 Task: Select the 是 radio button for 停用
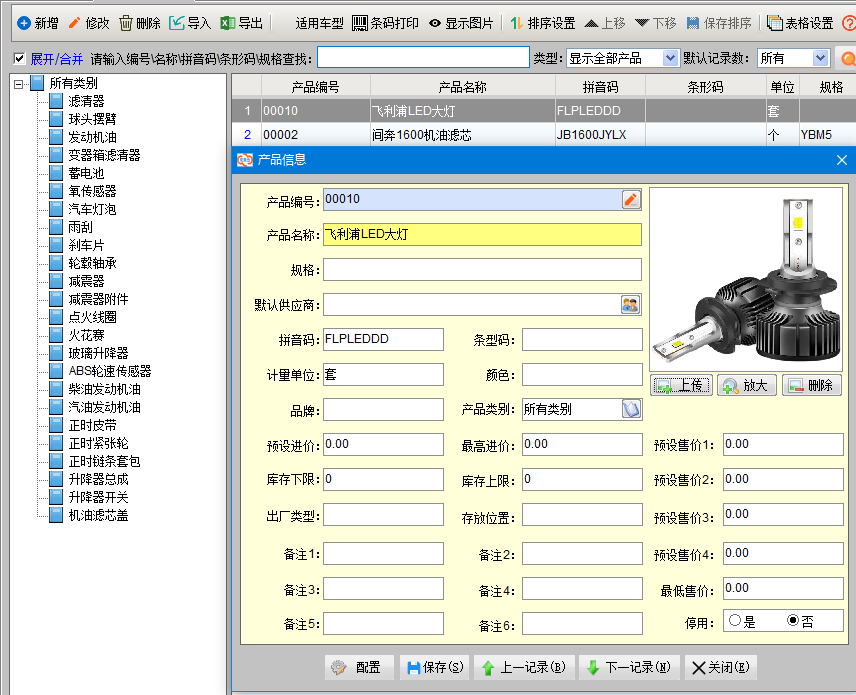(x=736, y=621)
